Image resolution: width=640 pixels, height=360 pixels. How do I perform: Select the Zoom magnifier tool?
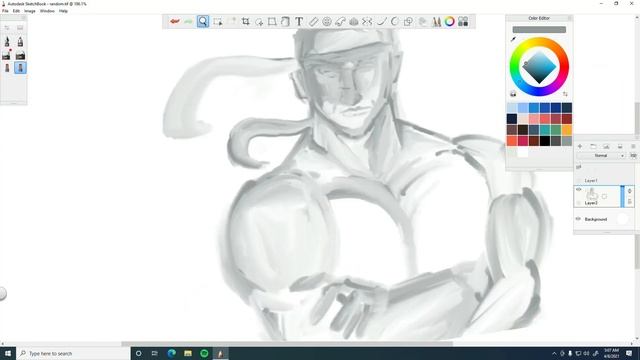(x=202, y=21)
